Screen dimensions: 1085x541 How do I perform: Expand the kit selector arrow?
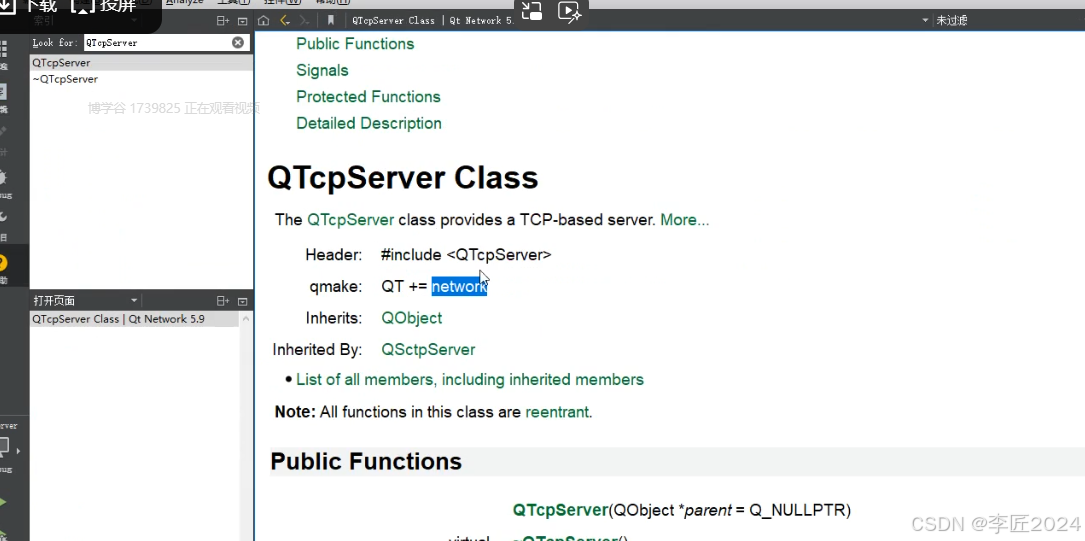pyautogui.click(x=18, y=450)
